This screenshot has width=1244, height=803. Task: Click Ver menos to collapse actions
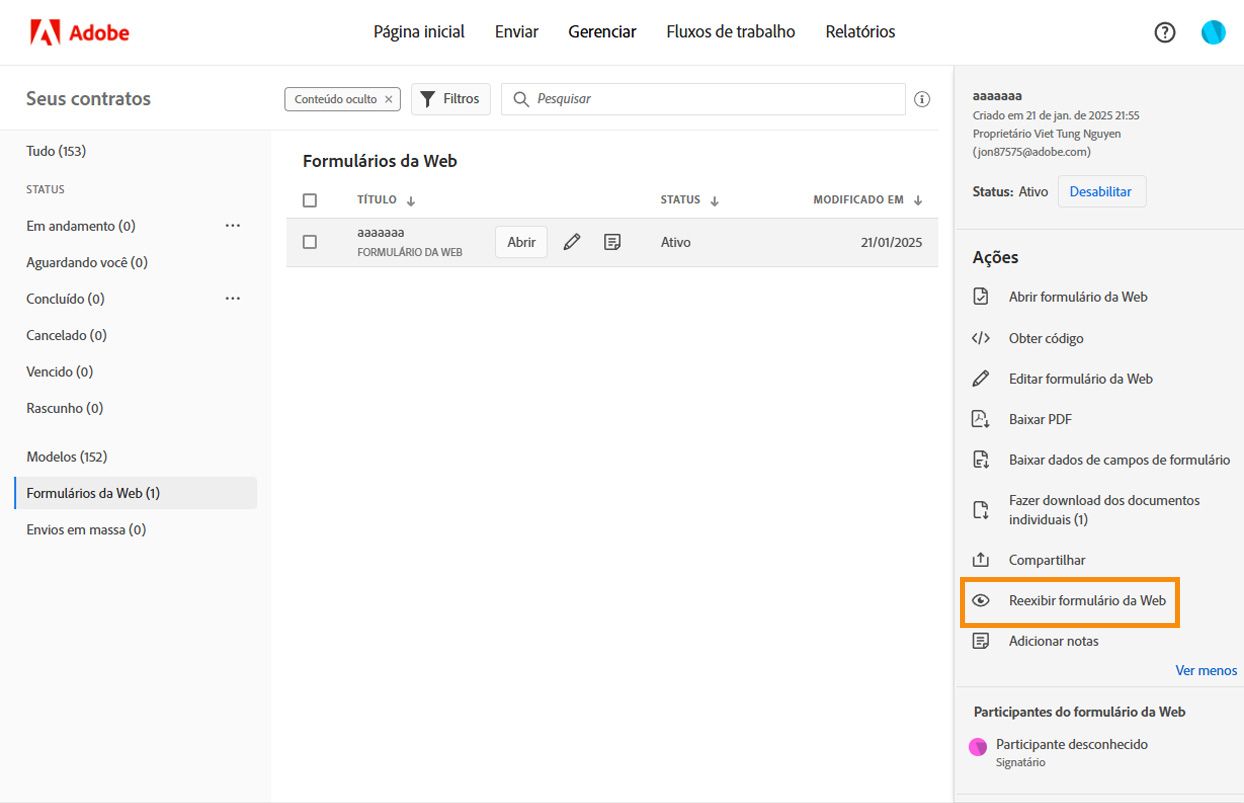pos(1206,669)
